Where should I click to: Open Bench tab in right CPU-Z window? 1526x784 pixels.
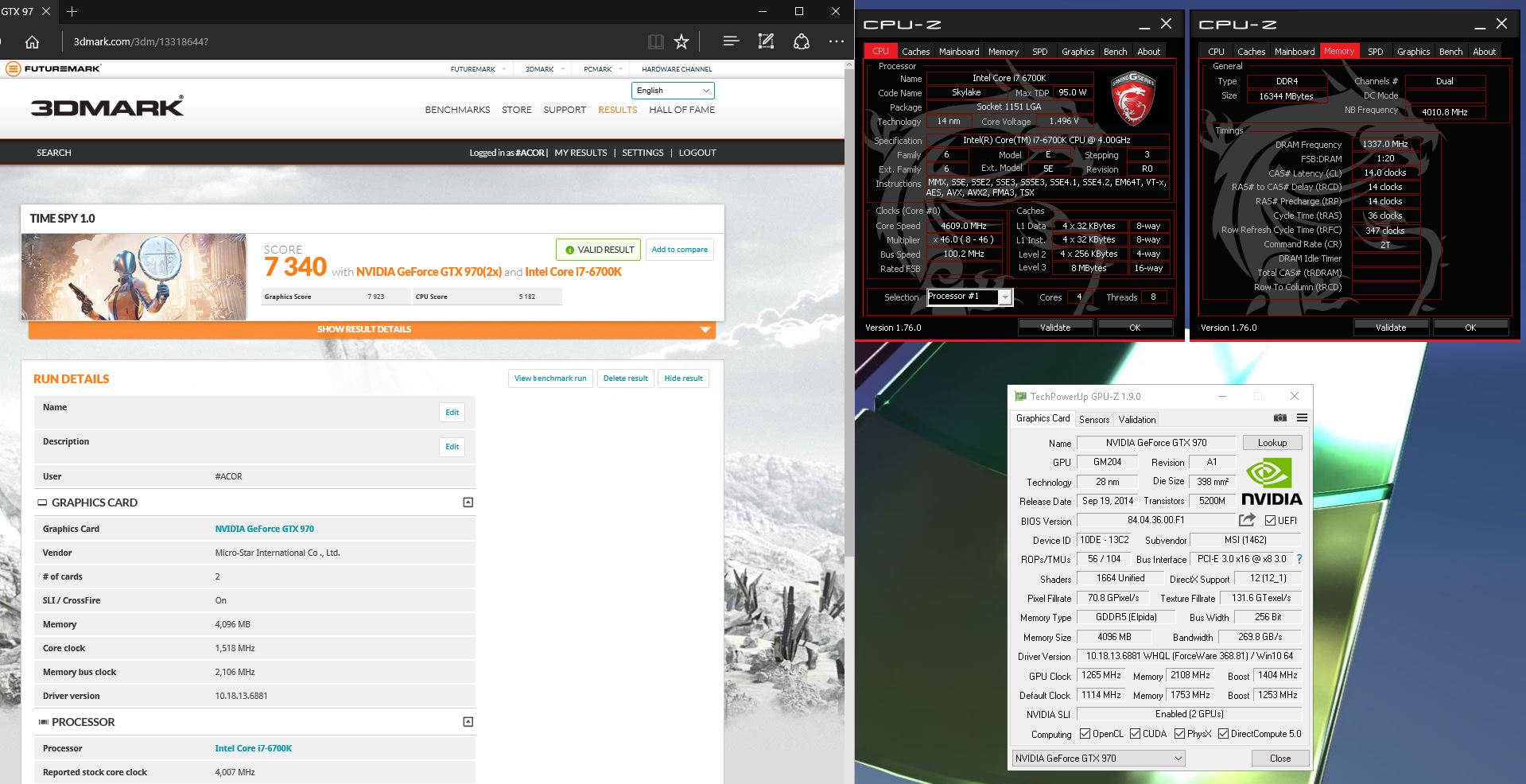pos(1450,51)
